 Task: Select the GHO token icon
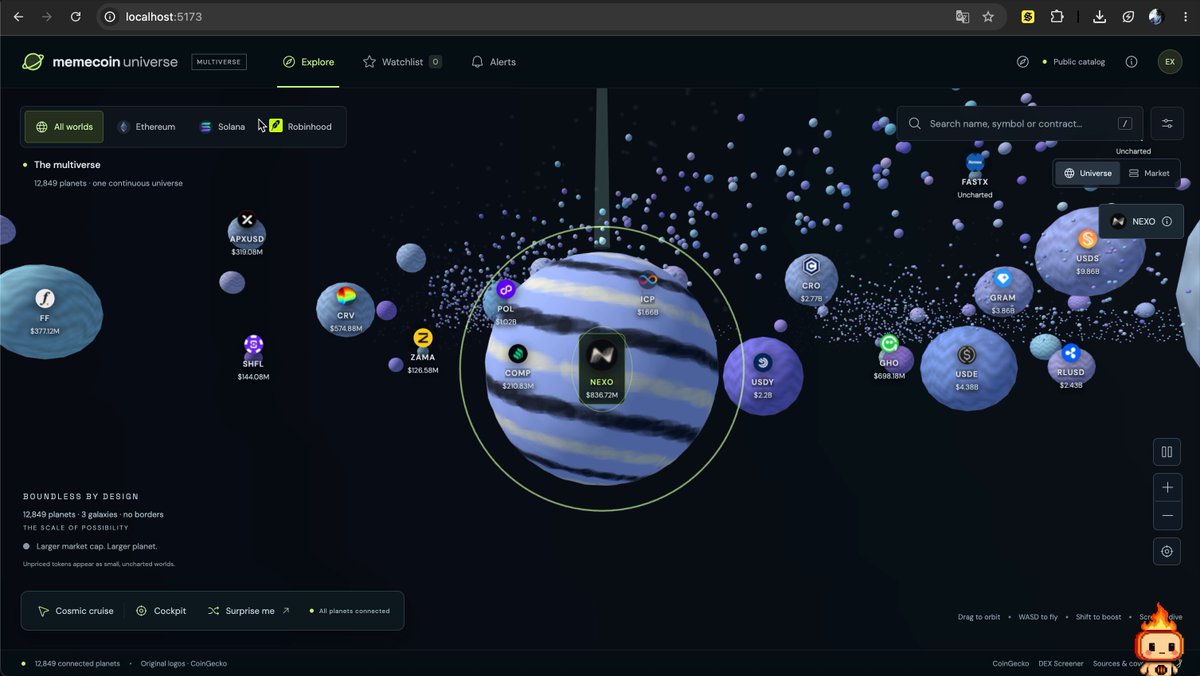tap(889, 345)
